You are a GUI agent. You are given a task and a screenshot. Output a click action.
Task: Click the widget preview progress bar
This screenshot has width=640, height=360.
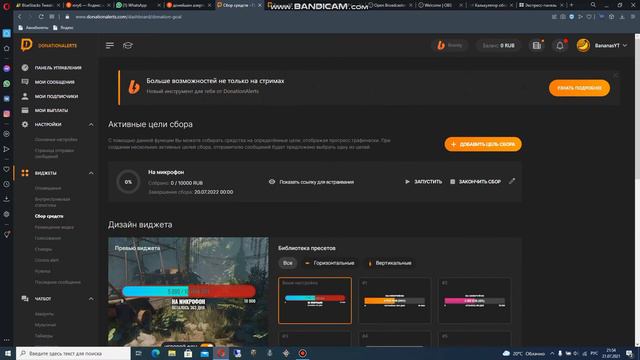tap(189, 291)
